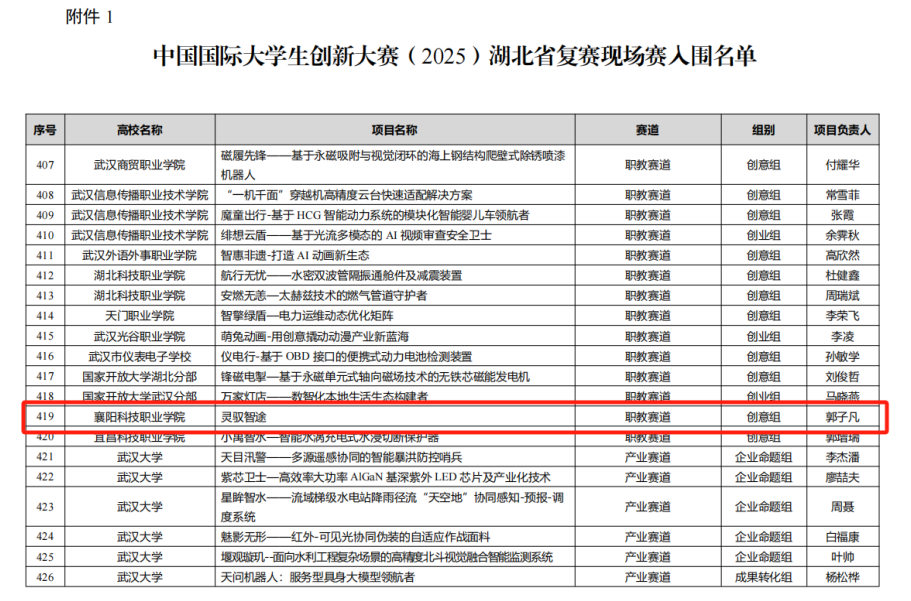Click the 武汉外语外事职业学院 cell
This screenshot has height=601, width=911.
tap(139, 255)
